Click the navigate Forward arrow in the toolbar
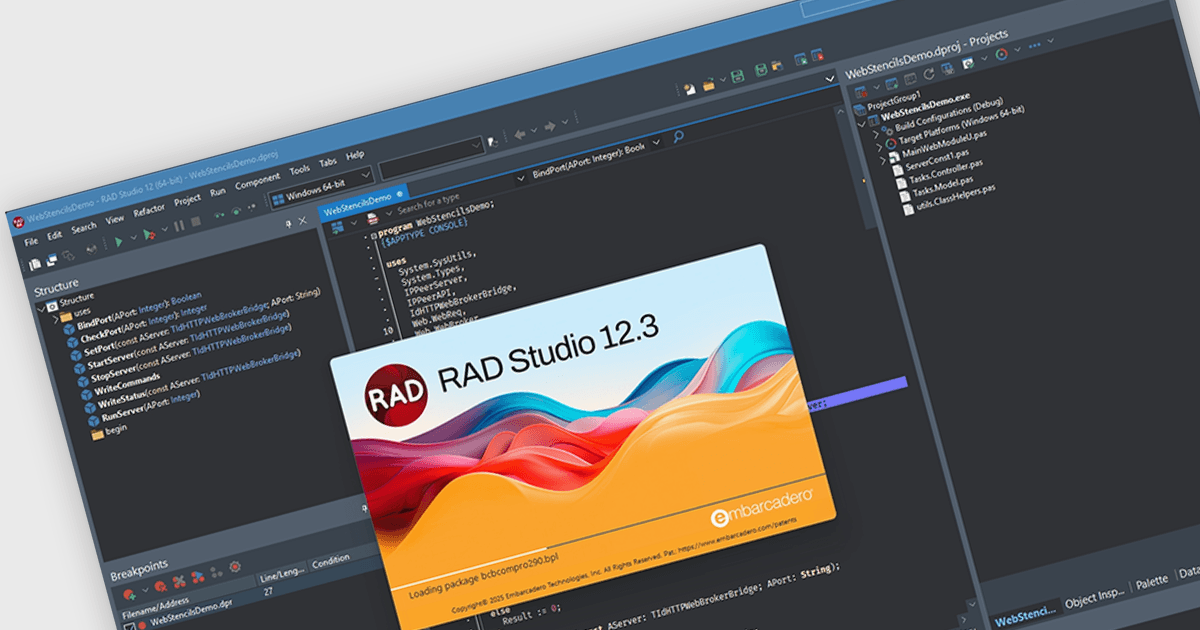 coord(549,126)
